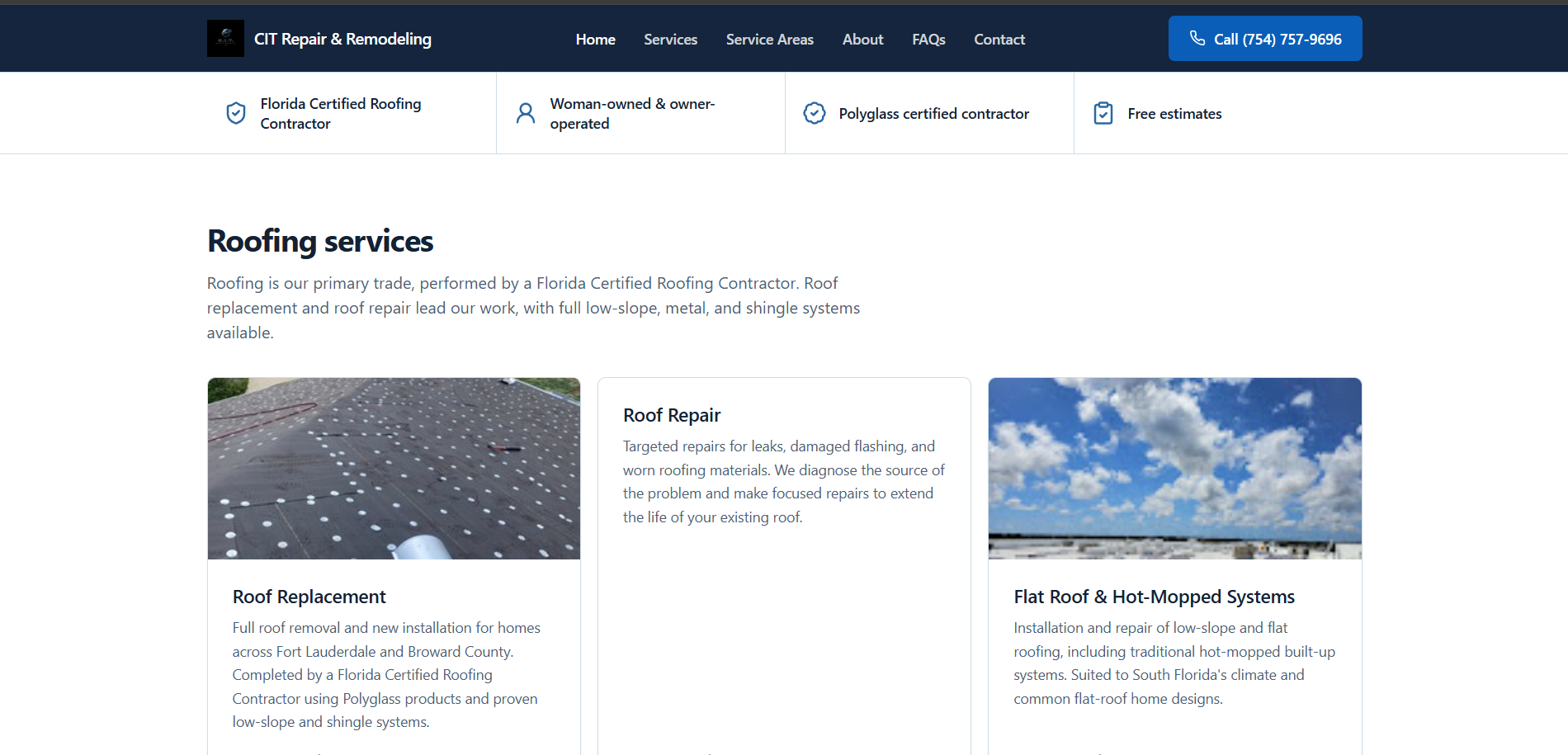Click the clipboard icon beside Free estimates
The width and height of the screenshot is (1568, 755).
pyautogui.click(x=1103, y=113)
